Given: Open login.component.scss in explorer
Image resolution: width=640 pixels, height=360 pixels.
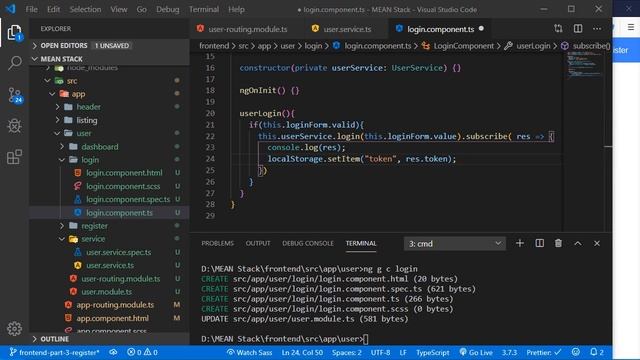Looking at the screenshot, I should (x=109, y=186).
